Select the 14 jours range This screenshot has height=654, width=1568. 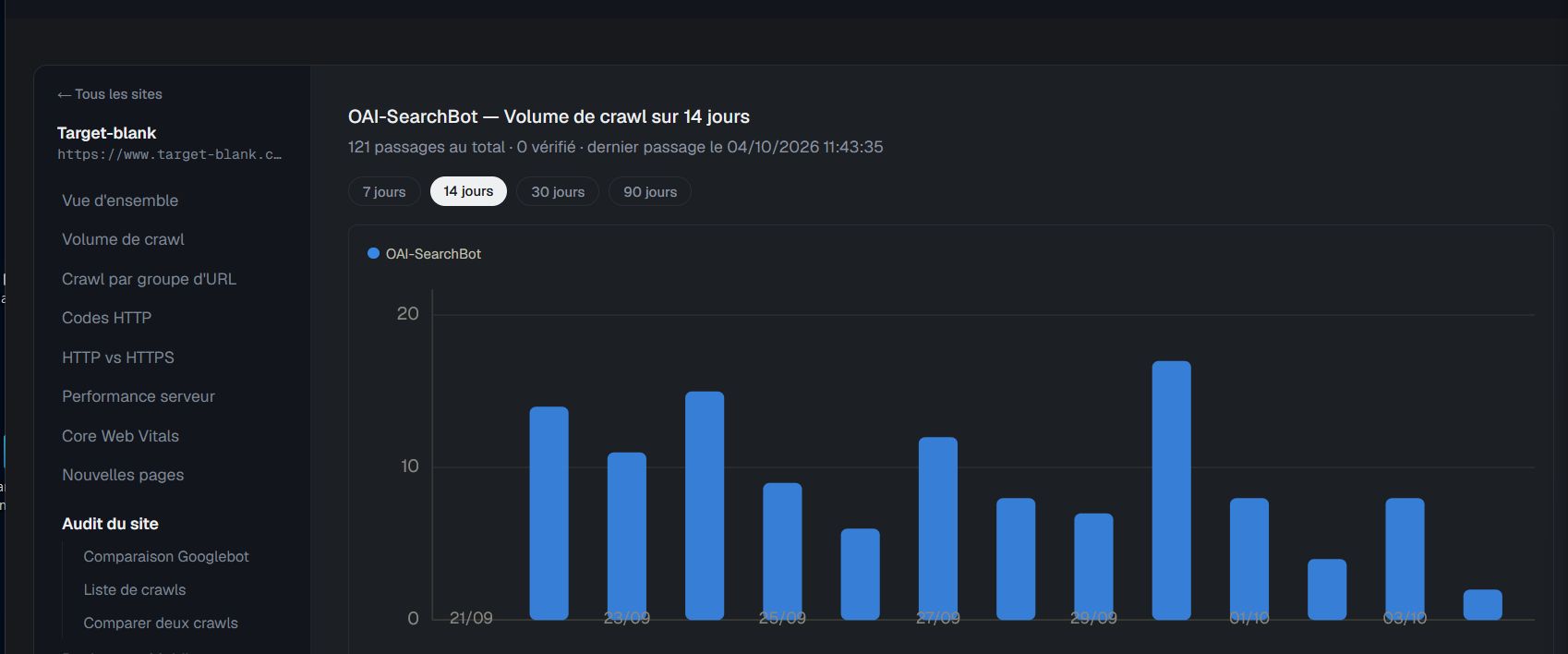coord(468,191)
